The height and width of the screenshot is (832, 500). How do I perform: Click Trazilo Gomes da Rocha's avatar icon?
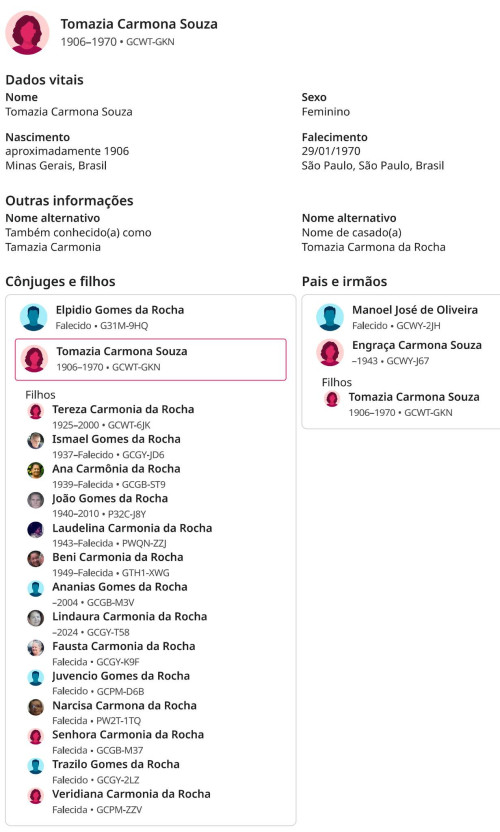coord(36,766)
